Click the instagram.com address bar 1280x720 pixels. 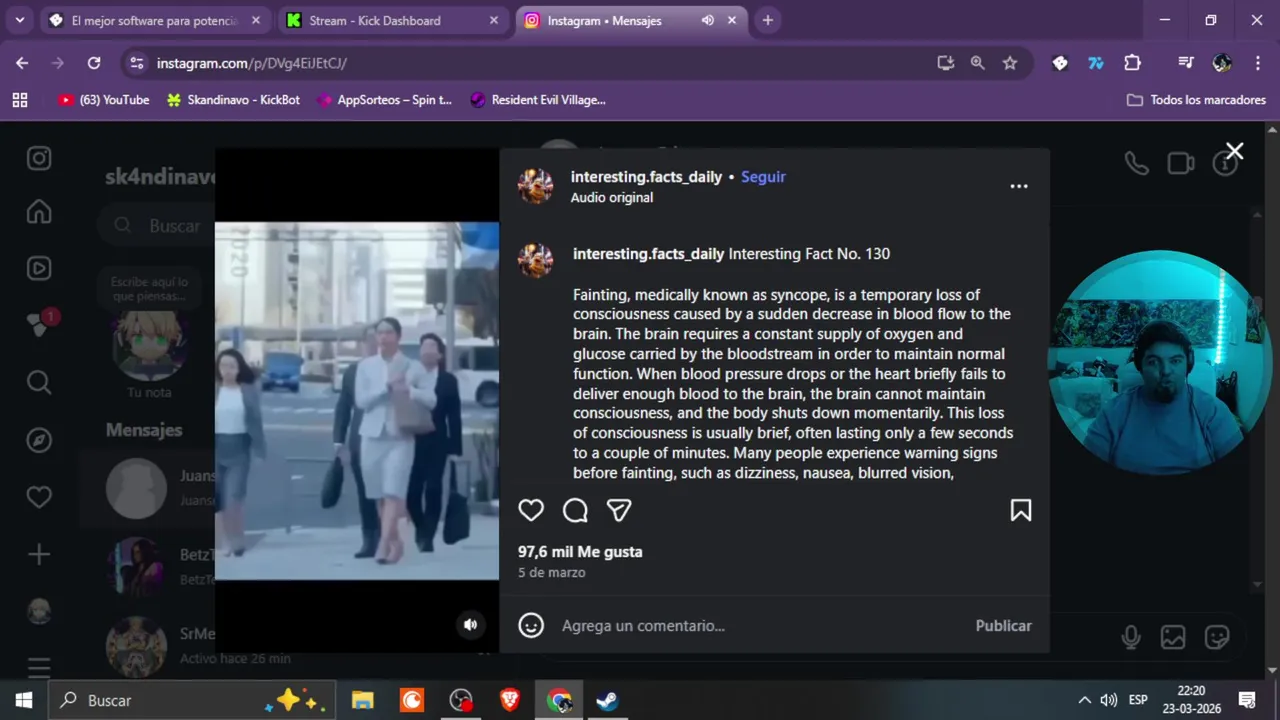point(540,63)
